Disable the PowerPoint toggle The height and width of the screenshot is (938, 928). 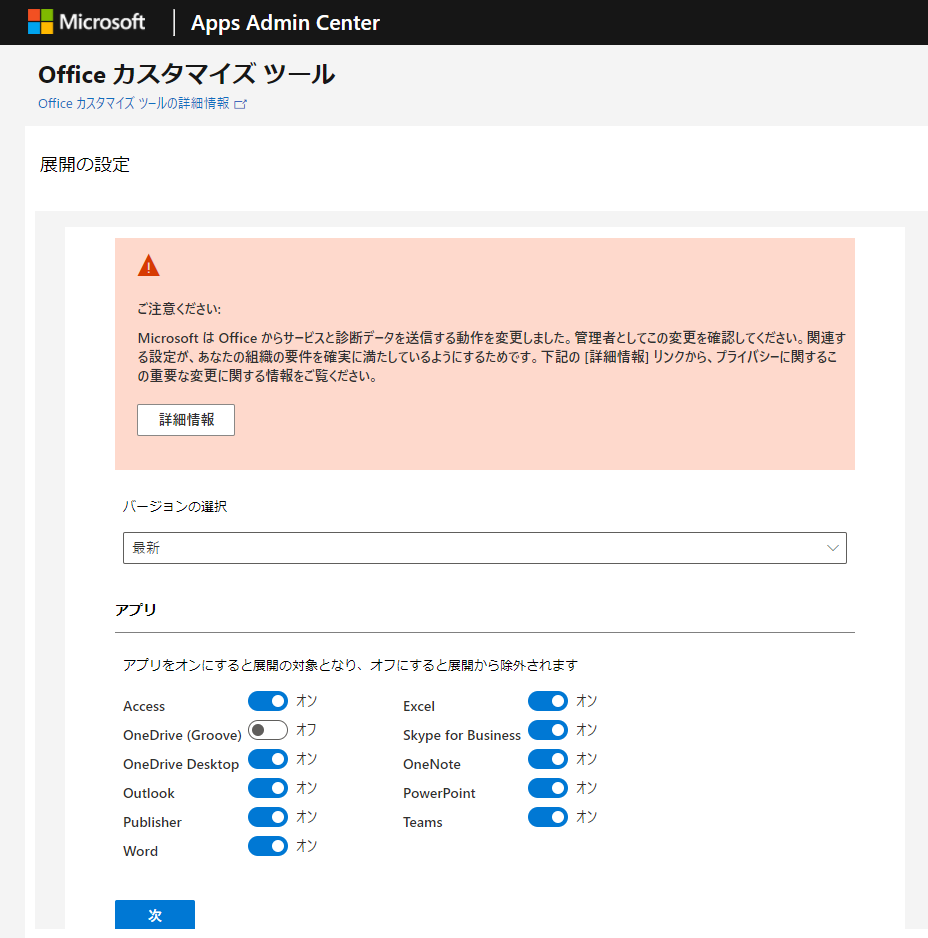coord(547,787)
